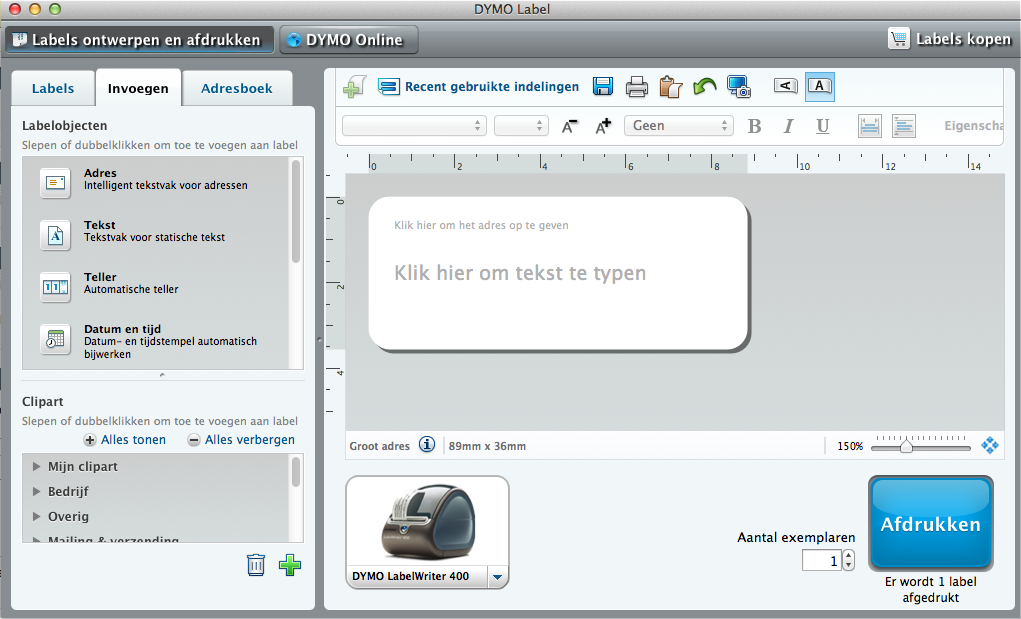Undo the last action with green arrow
The width and height of the screenshot is (1021, 619).
(704, 87)
